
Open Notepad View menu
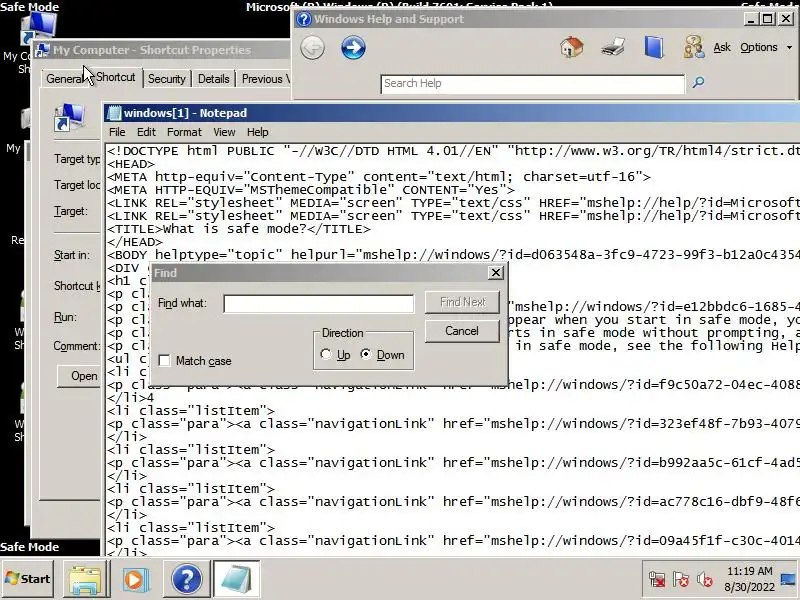click(224, 132)
